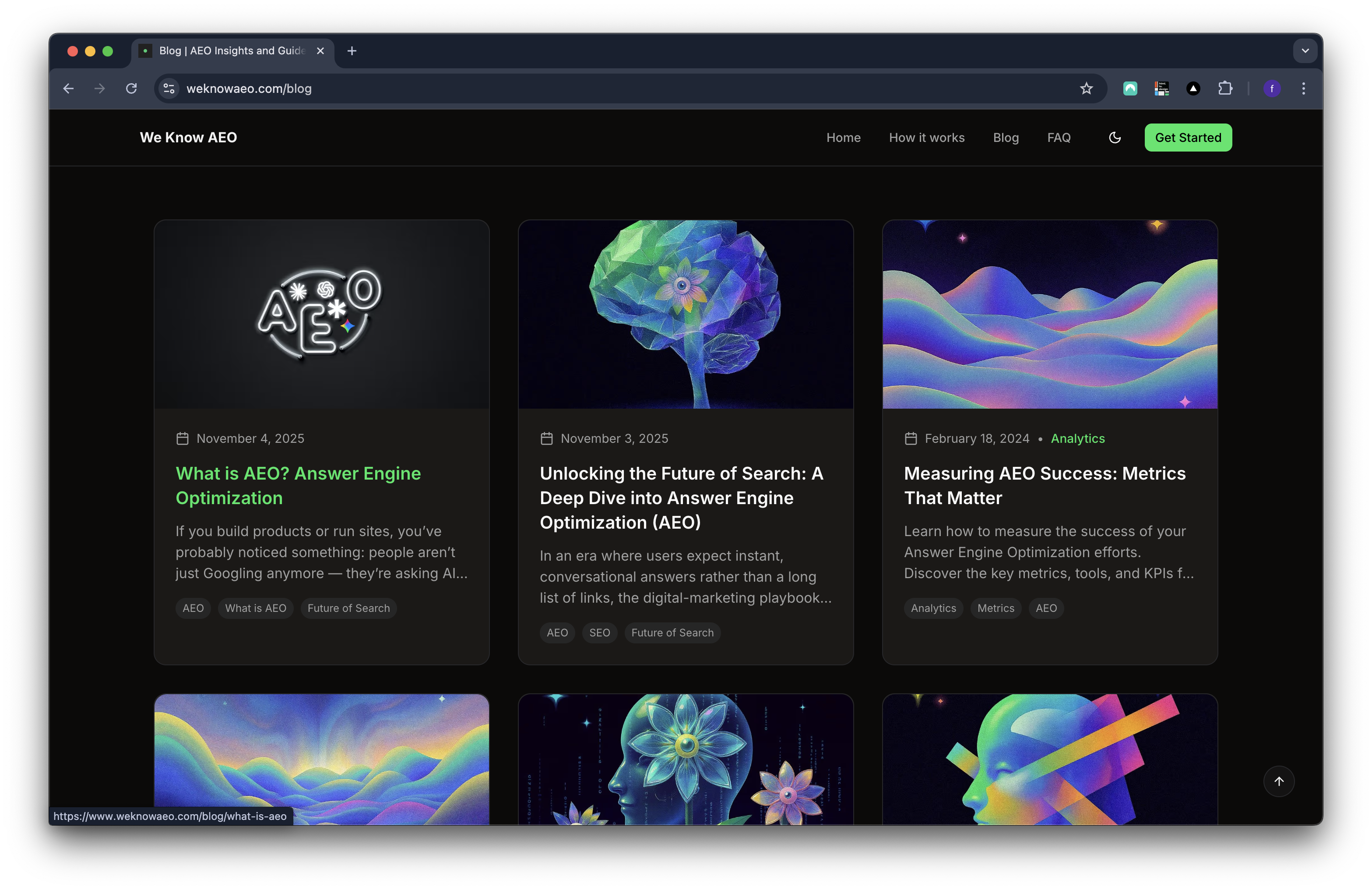Reload the current page

click(x=131, y=88)
